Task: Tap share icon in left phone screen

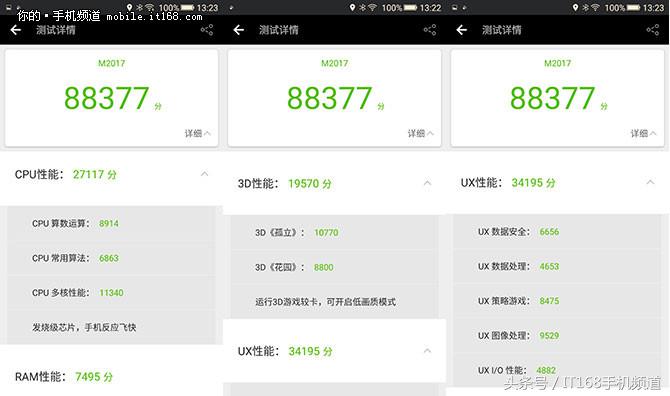Action: click(x=207, y=30)
